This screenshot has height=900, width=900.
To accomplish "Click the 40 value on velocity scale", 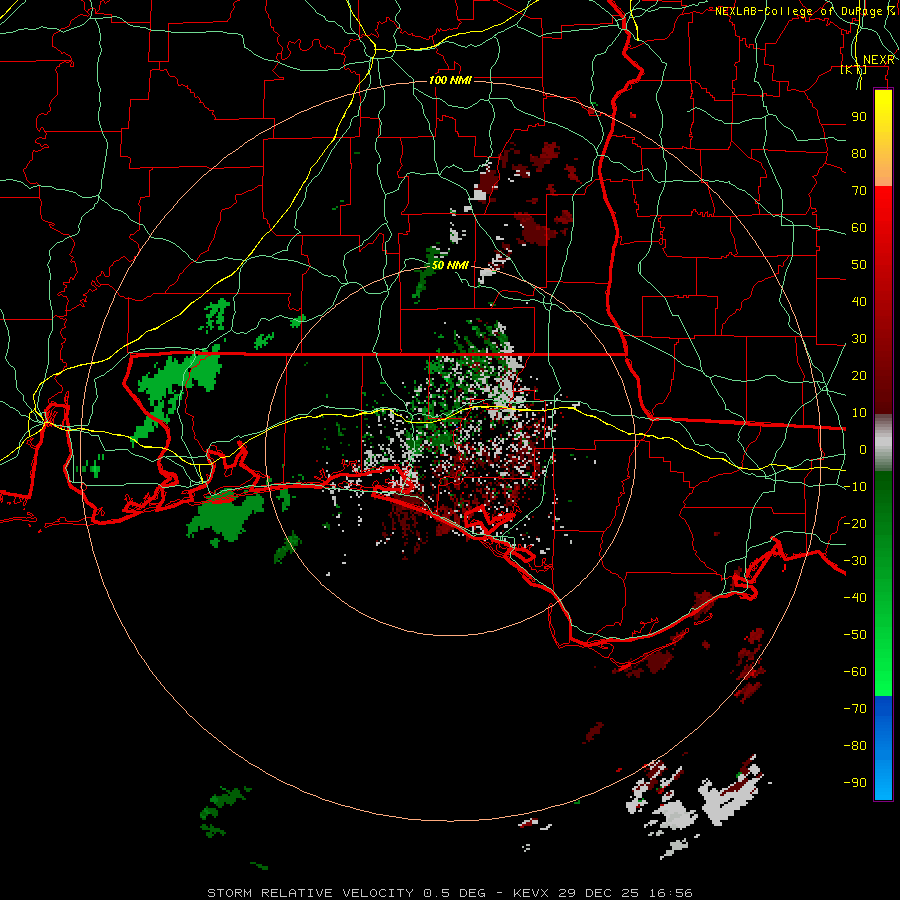I will coord(859,301).
